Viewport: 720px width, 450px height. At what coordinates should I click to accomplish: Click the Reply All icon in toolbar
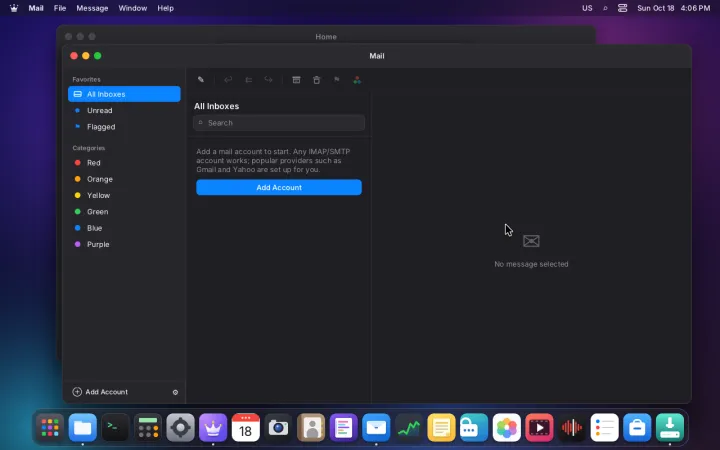tap(248, 79)
